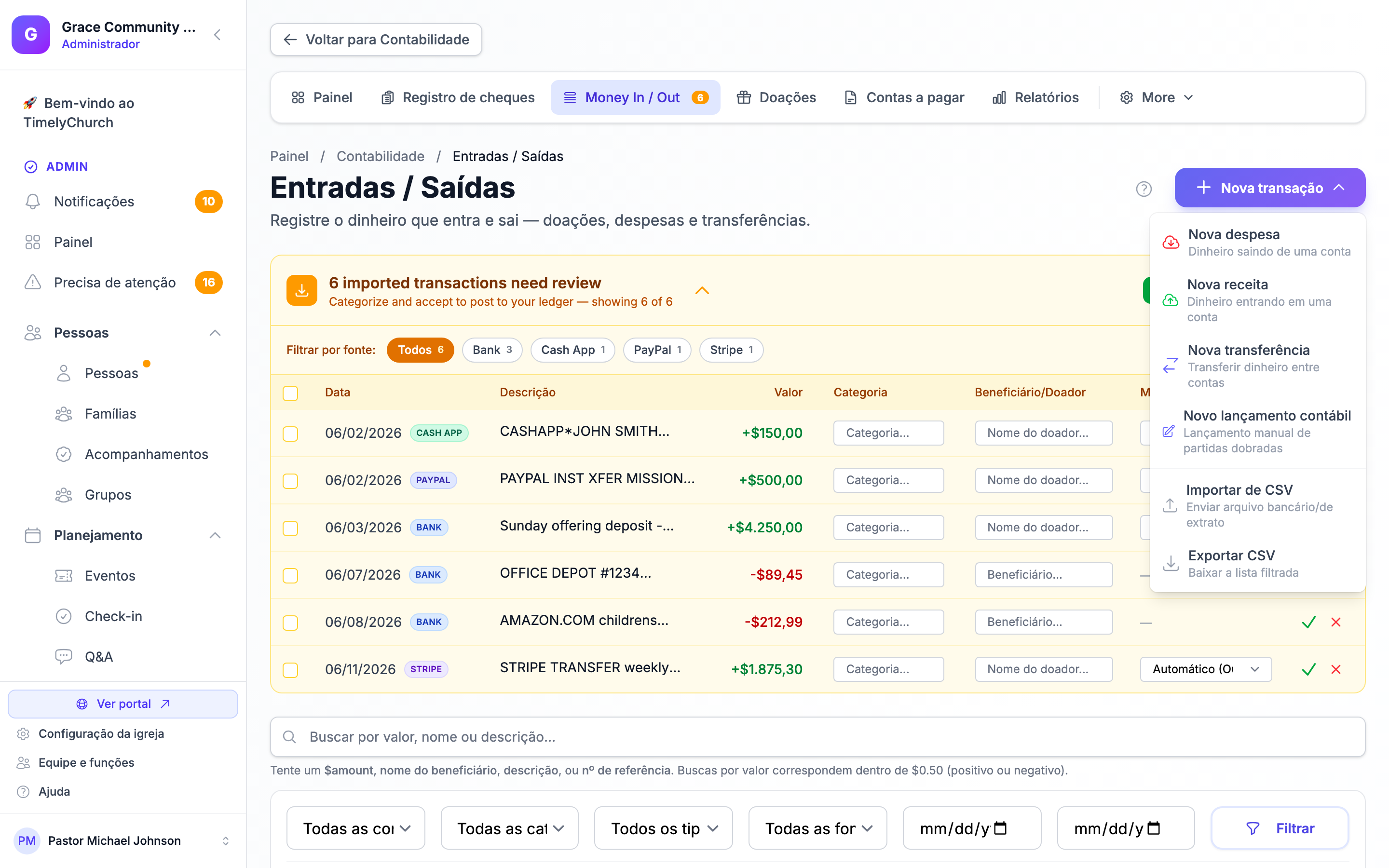Collapse the Planejamento sidebar section
The width and height of the screenshot is (1389, 868).
[x=215, y=536]
